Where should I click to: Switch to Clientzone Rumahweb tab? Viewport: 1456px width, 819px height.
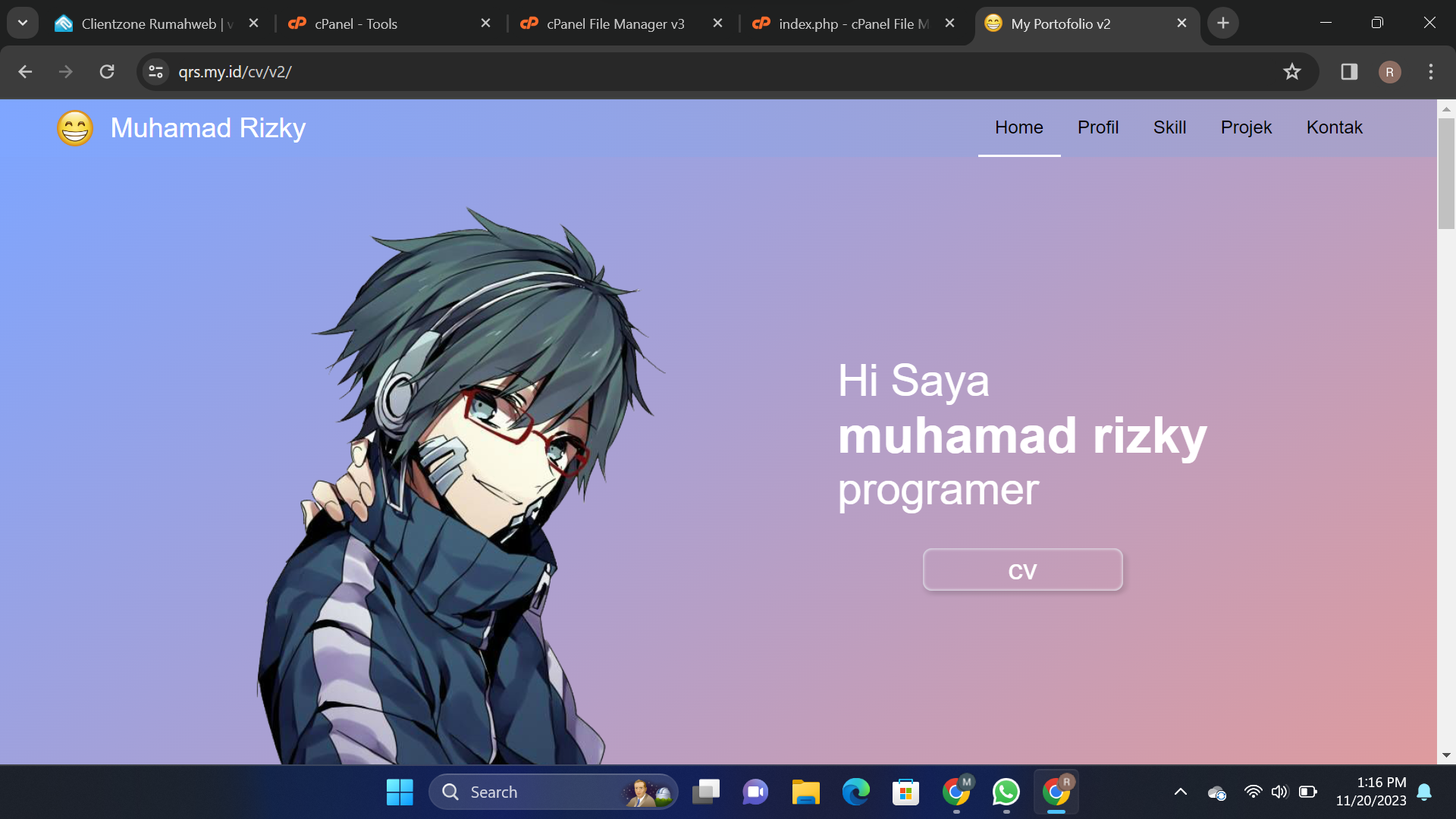tap(149, 24)
